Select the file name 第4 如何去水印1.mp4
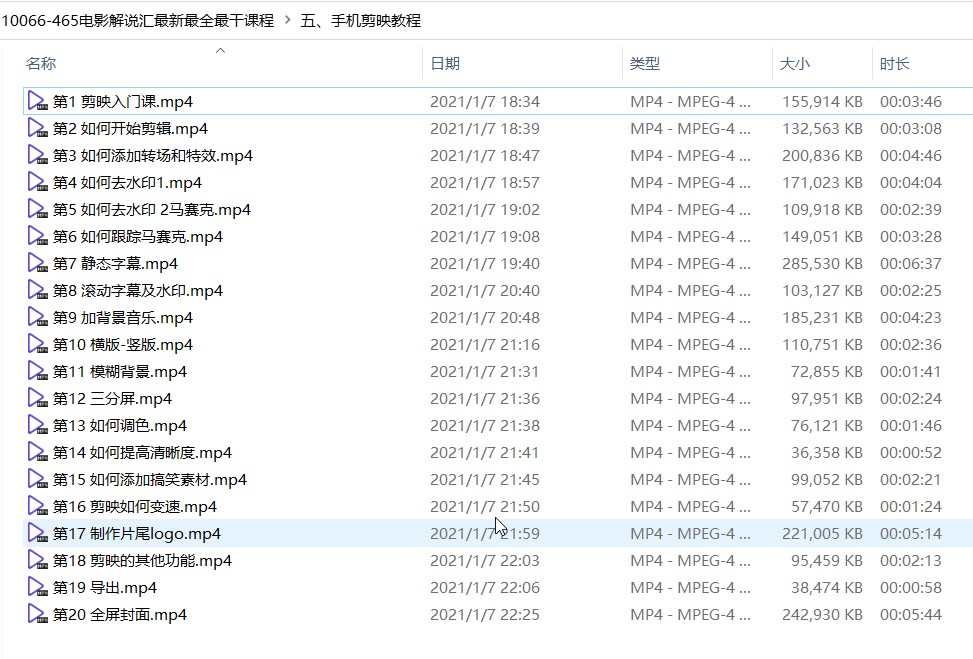Viewport: 973px width, 659px height. tap(127, 182)
